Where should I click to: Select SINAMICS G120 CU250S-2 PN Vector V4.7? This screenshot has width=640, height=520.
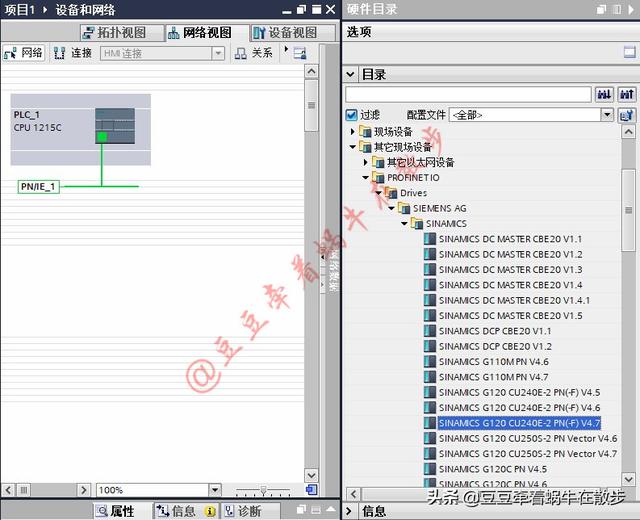pos(528,454)
